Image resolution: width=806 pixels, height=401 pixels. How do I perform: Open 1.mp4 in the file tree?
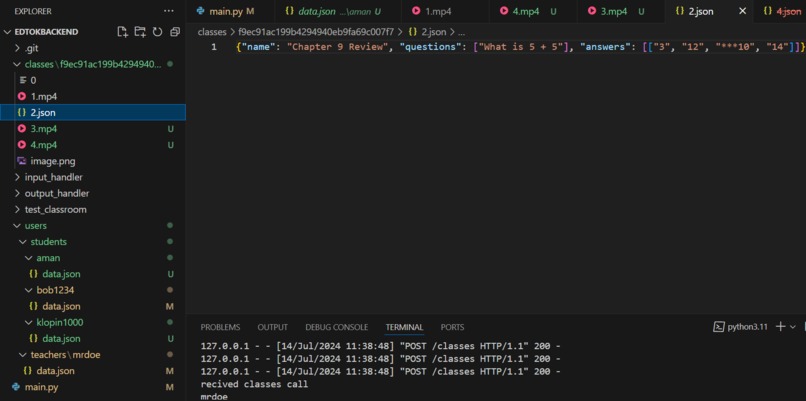click(93, 96)
